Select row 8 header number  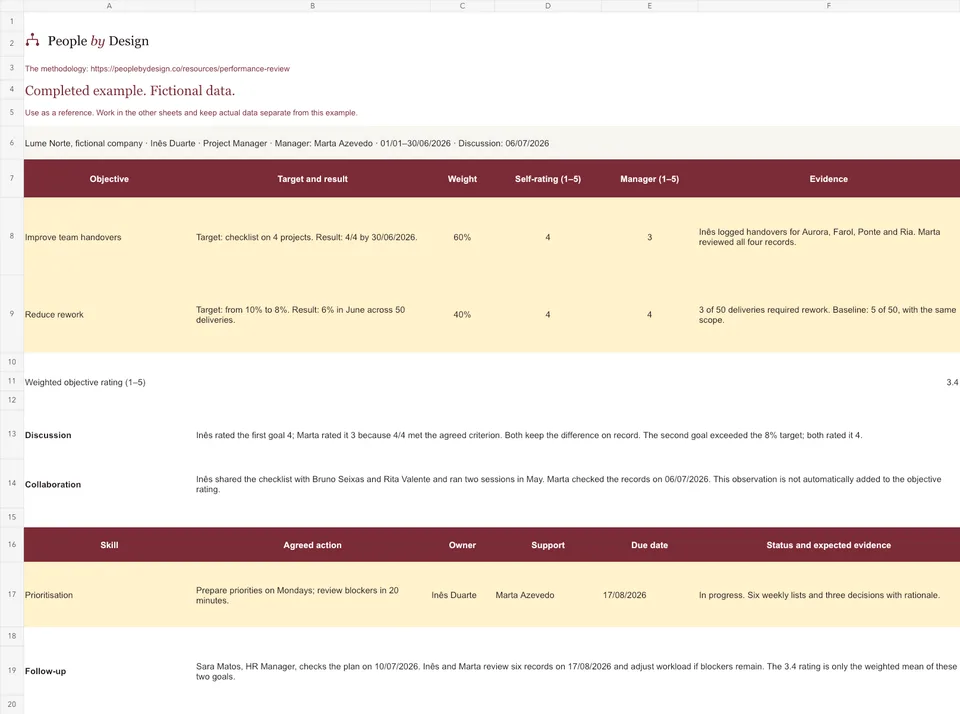click(12, 236)
